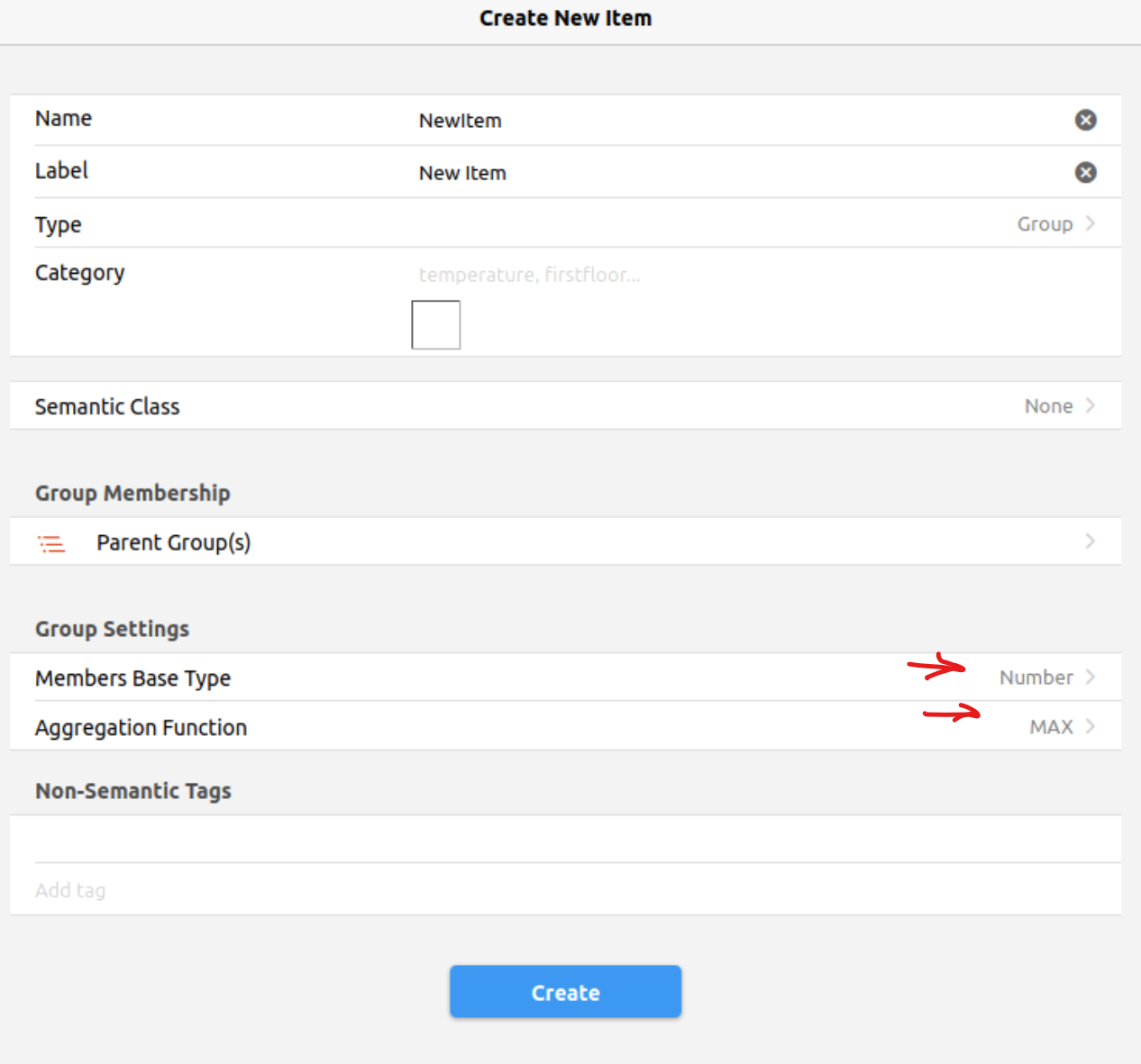Click into the Label text field

coord(721,173)
